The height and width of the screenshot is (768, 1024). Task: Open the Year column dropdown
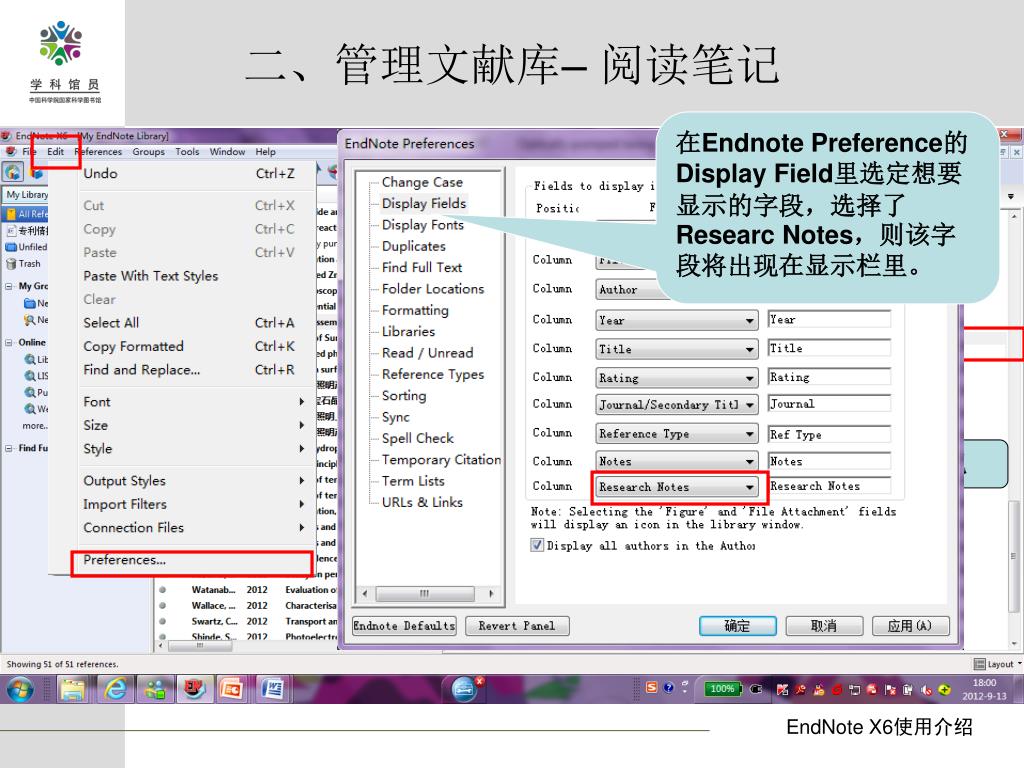(x=750, y=321)
